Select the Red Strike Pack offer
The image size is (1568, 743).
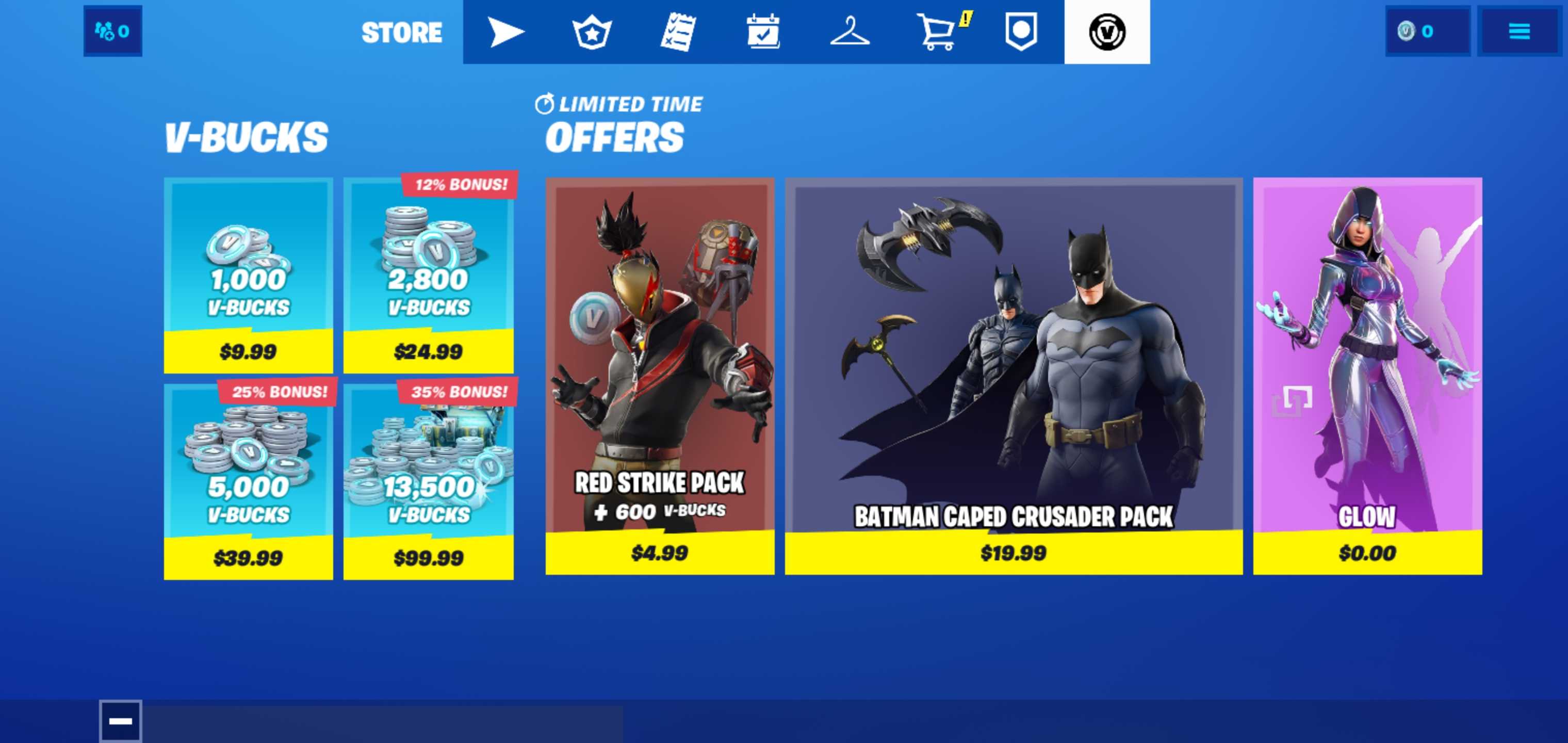tap(660, 376)
